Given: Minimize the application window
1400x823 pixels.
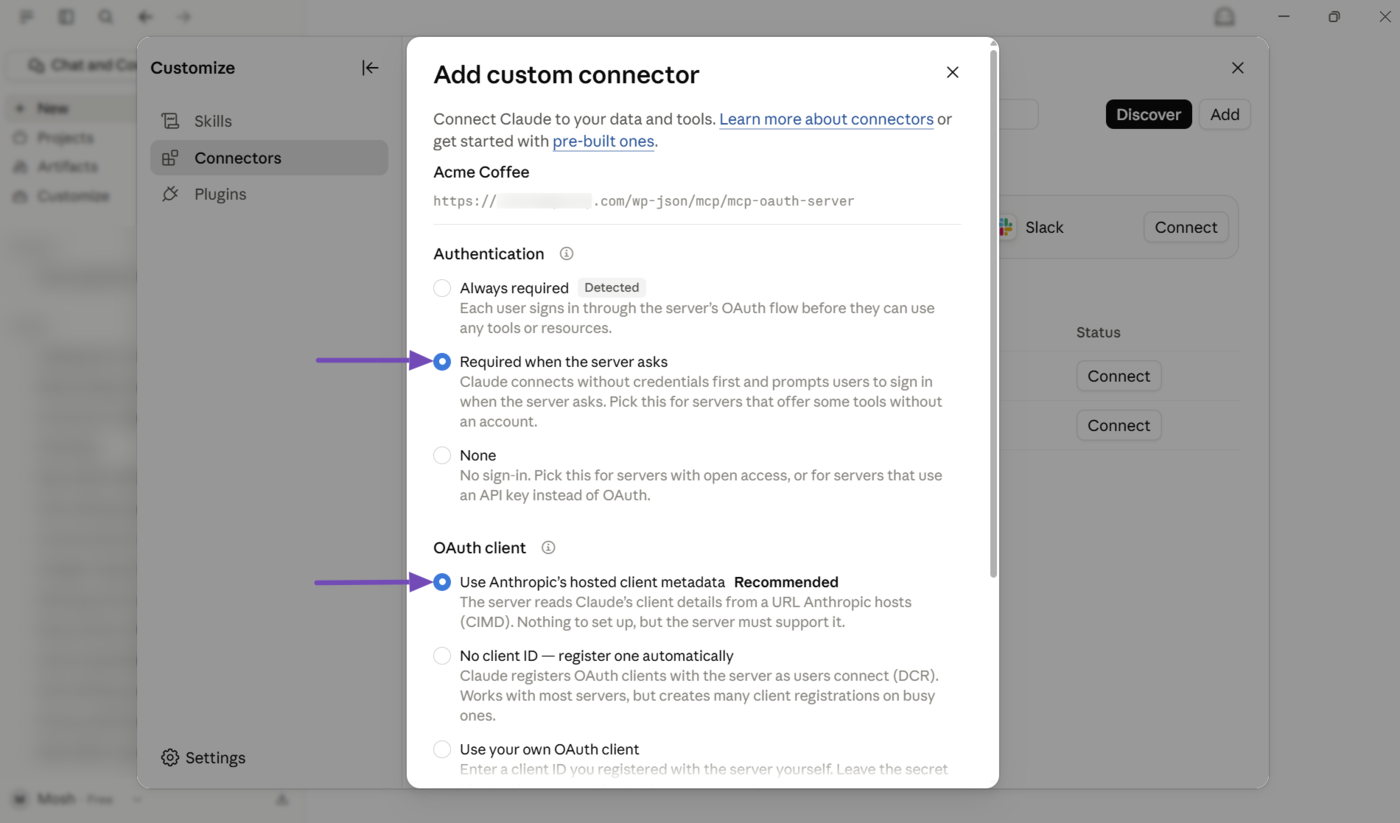Looking at the screenshot, I should point(1284,17).
